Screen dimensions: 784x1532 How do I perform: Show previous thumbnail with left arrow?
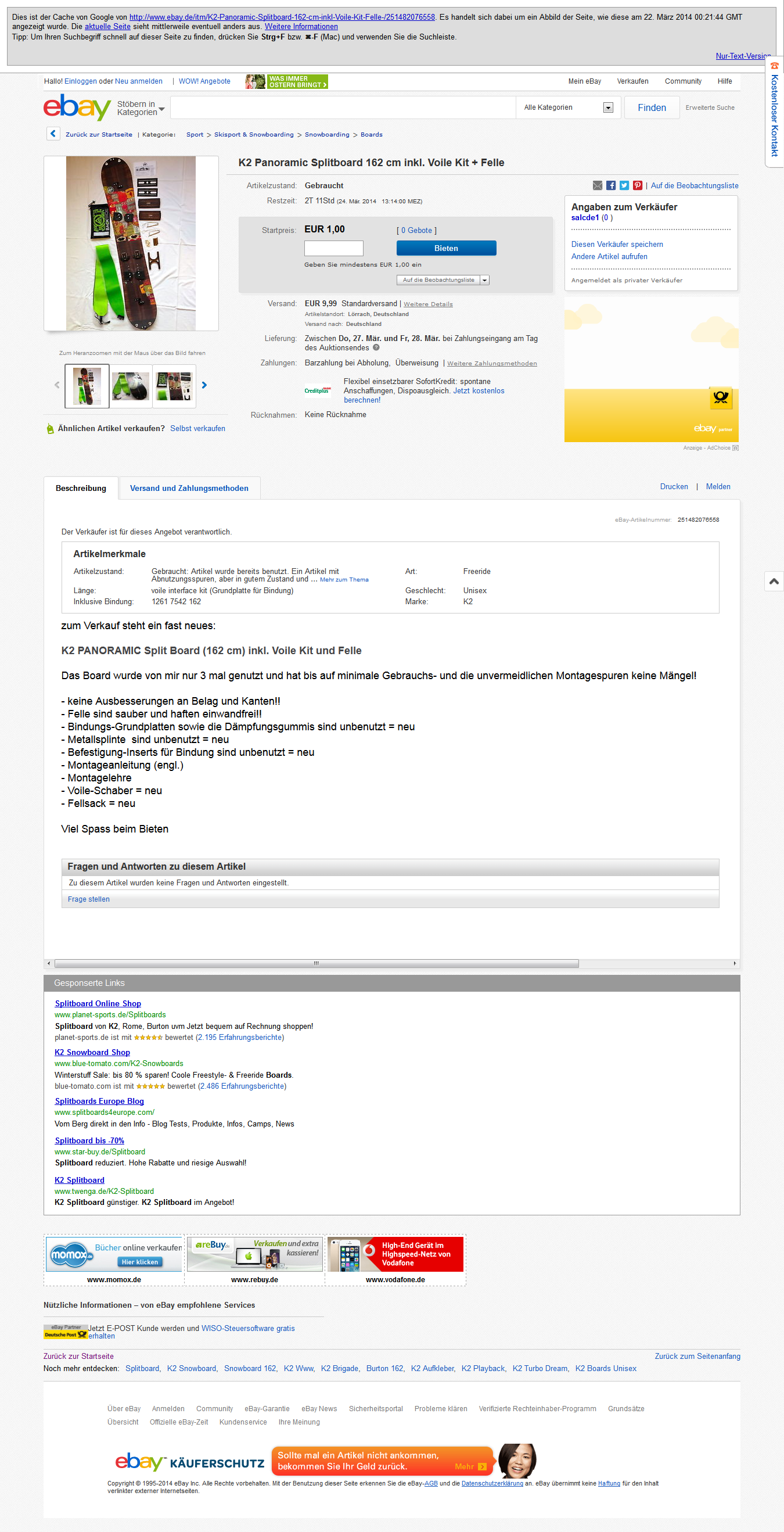coord(57,385)
